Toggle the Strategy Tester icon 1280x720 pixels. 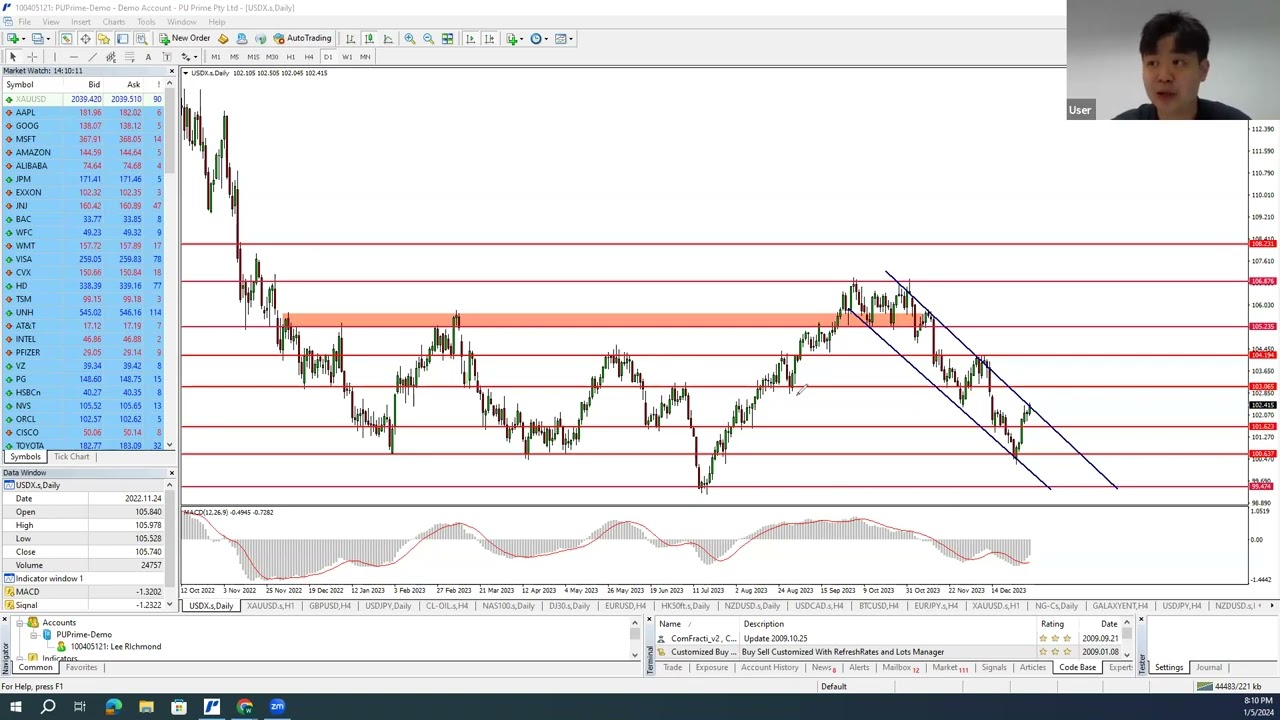(141, 38)
